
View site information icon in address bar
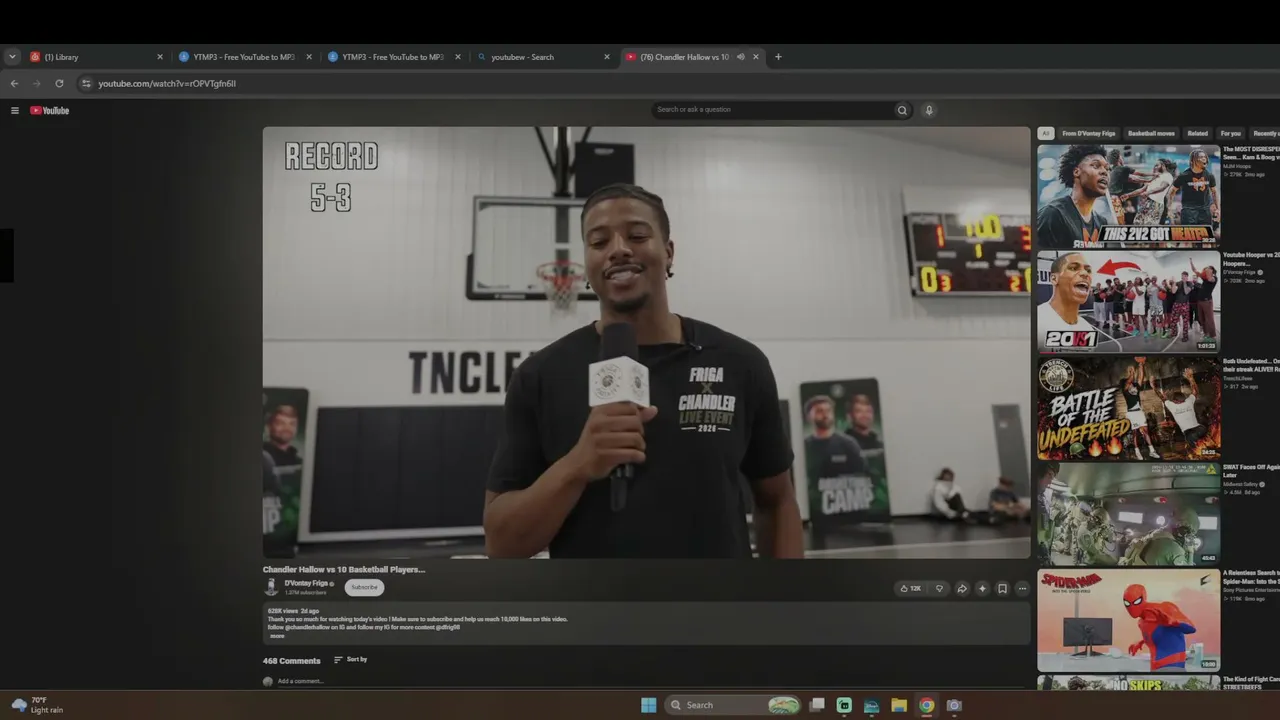(x=86, y=84)
